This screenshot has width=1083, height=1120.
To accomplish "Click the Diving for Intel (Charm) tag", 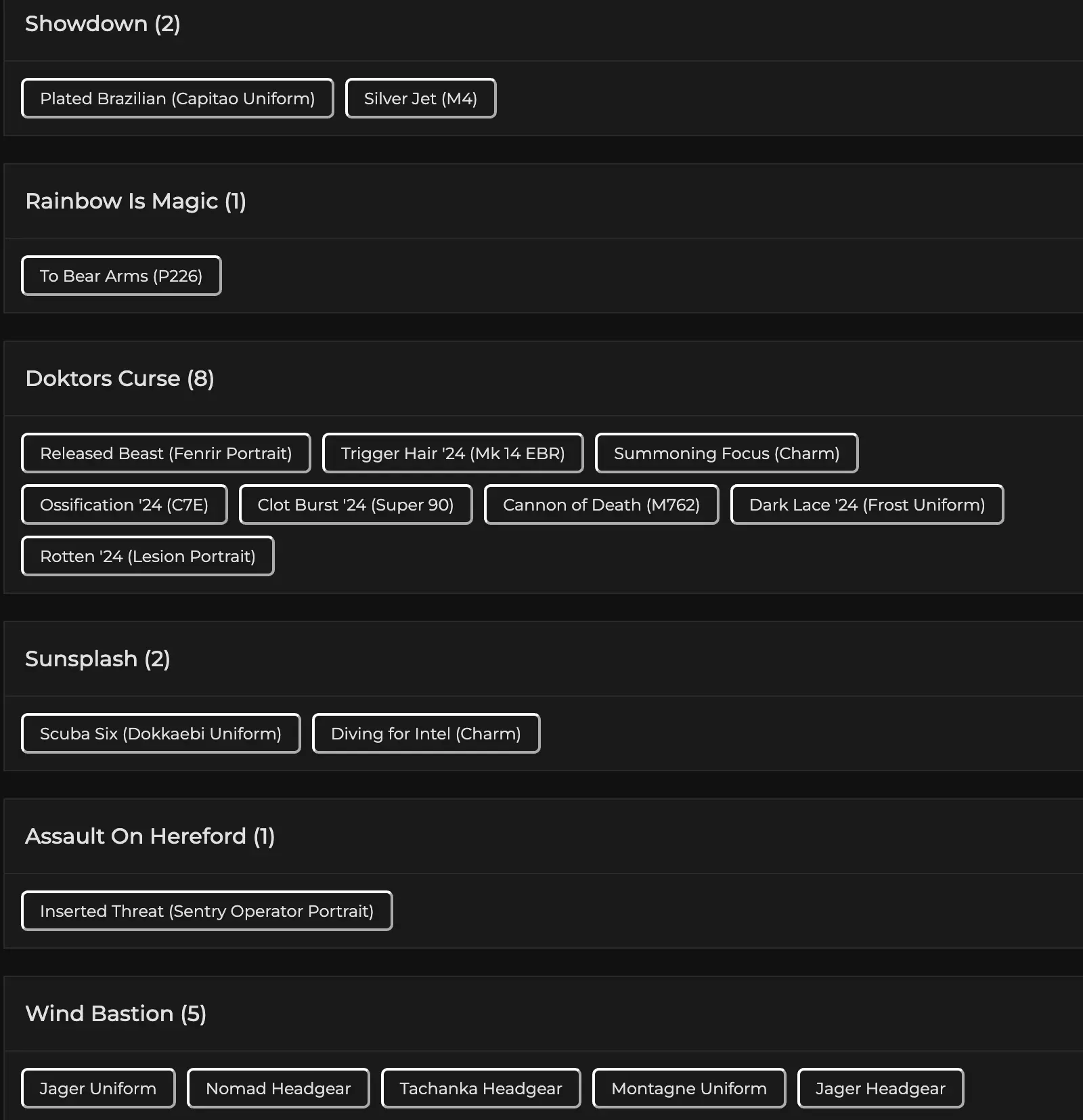I will pos(426,734).
